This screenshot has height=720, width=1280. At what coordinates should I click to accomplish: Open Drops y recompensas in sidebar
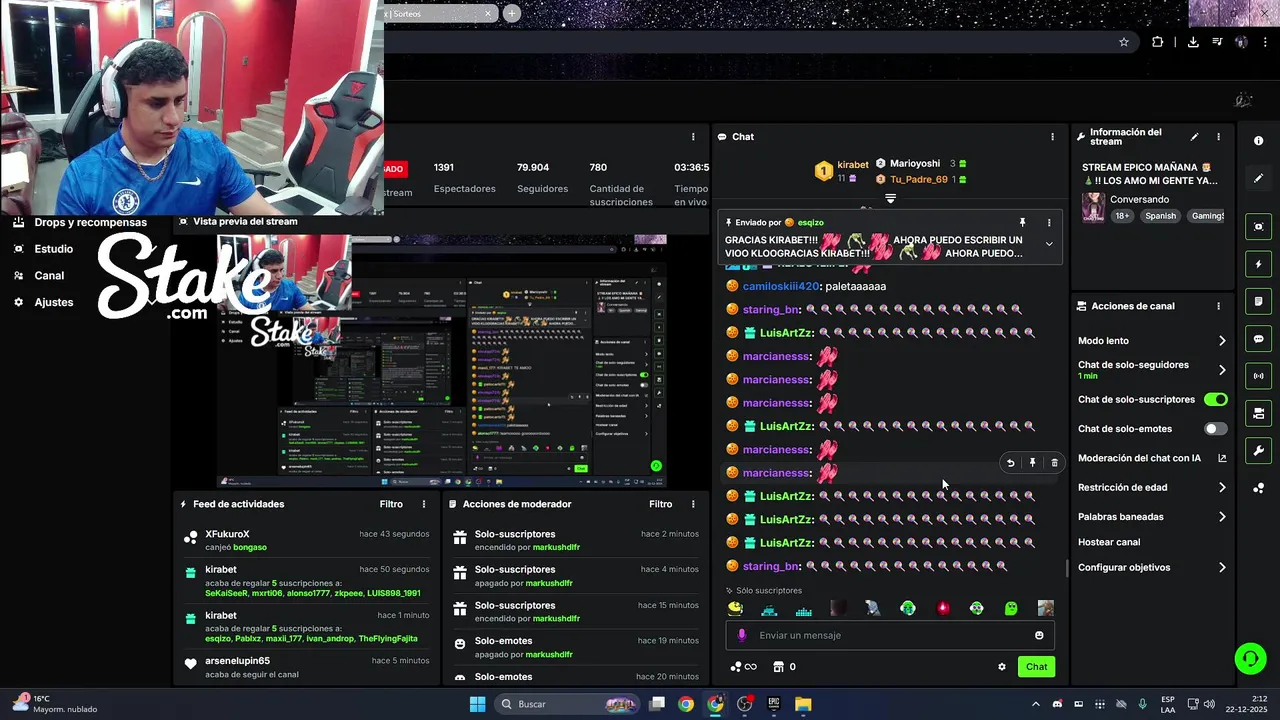[x=80, y=222]
